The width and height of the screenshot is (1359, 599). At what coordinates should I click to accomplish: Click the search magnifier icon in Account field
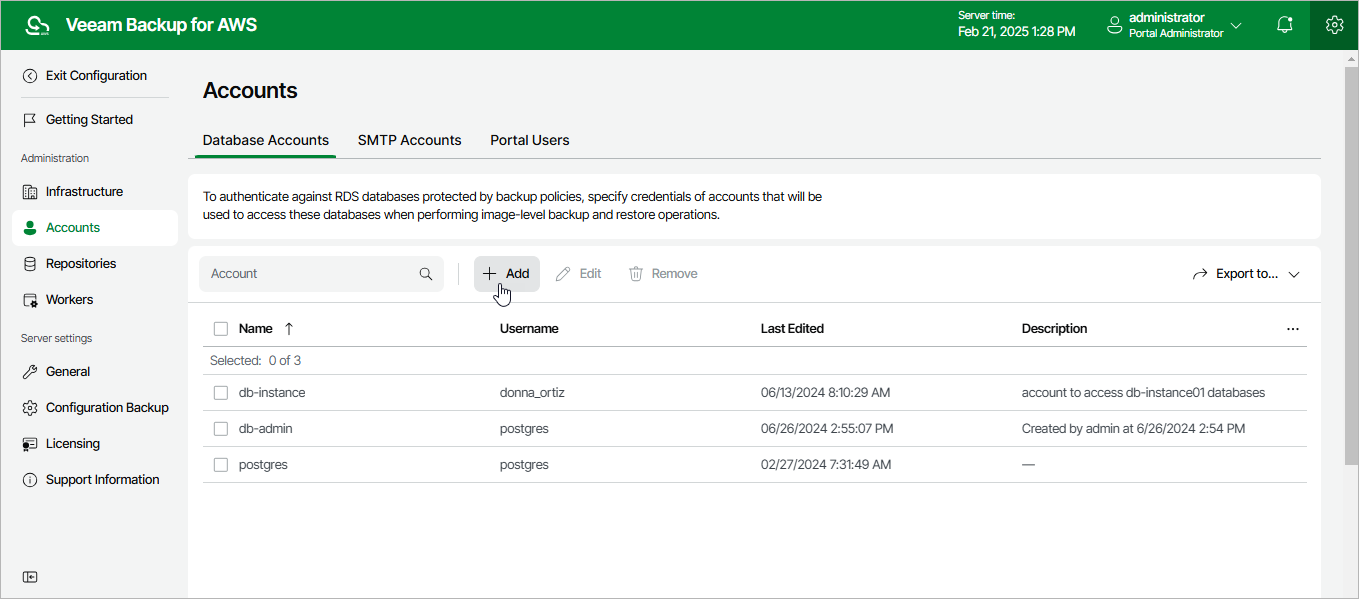coord(426,274)
